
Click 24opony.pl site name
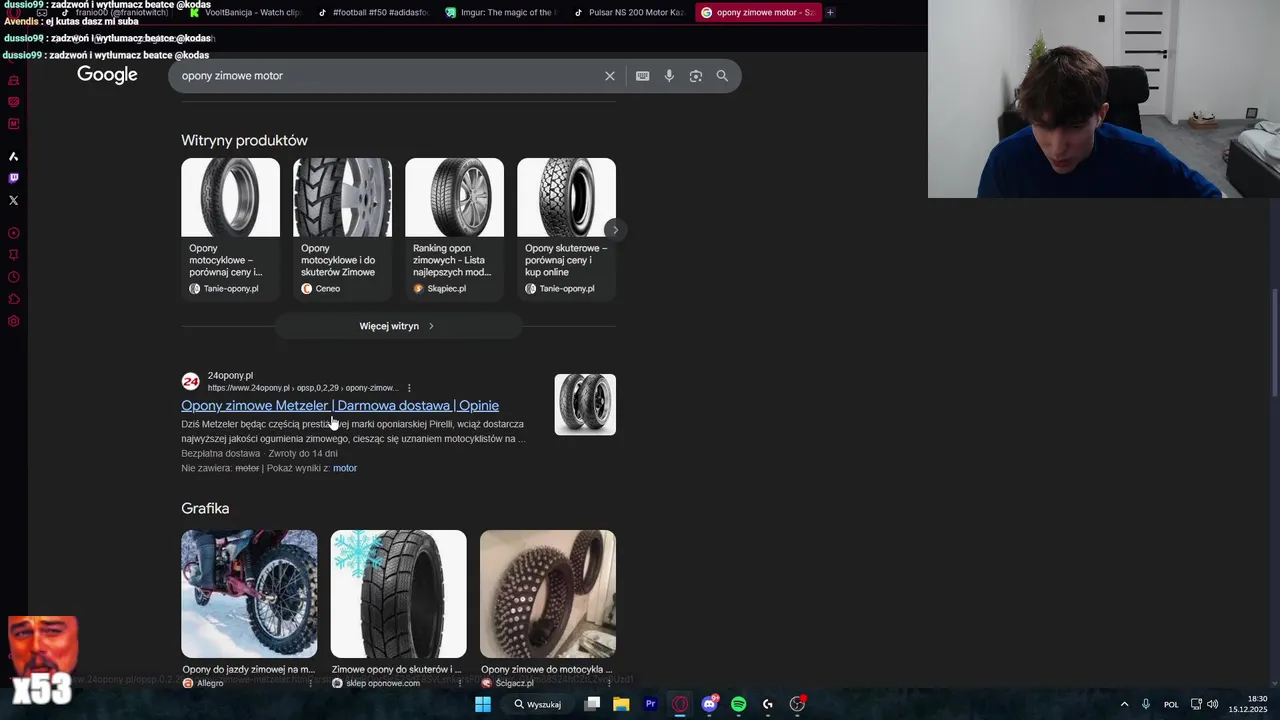[x=230, y=376]
